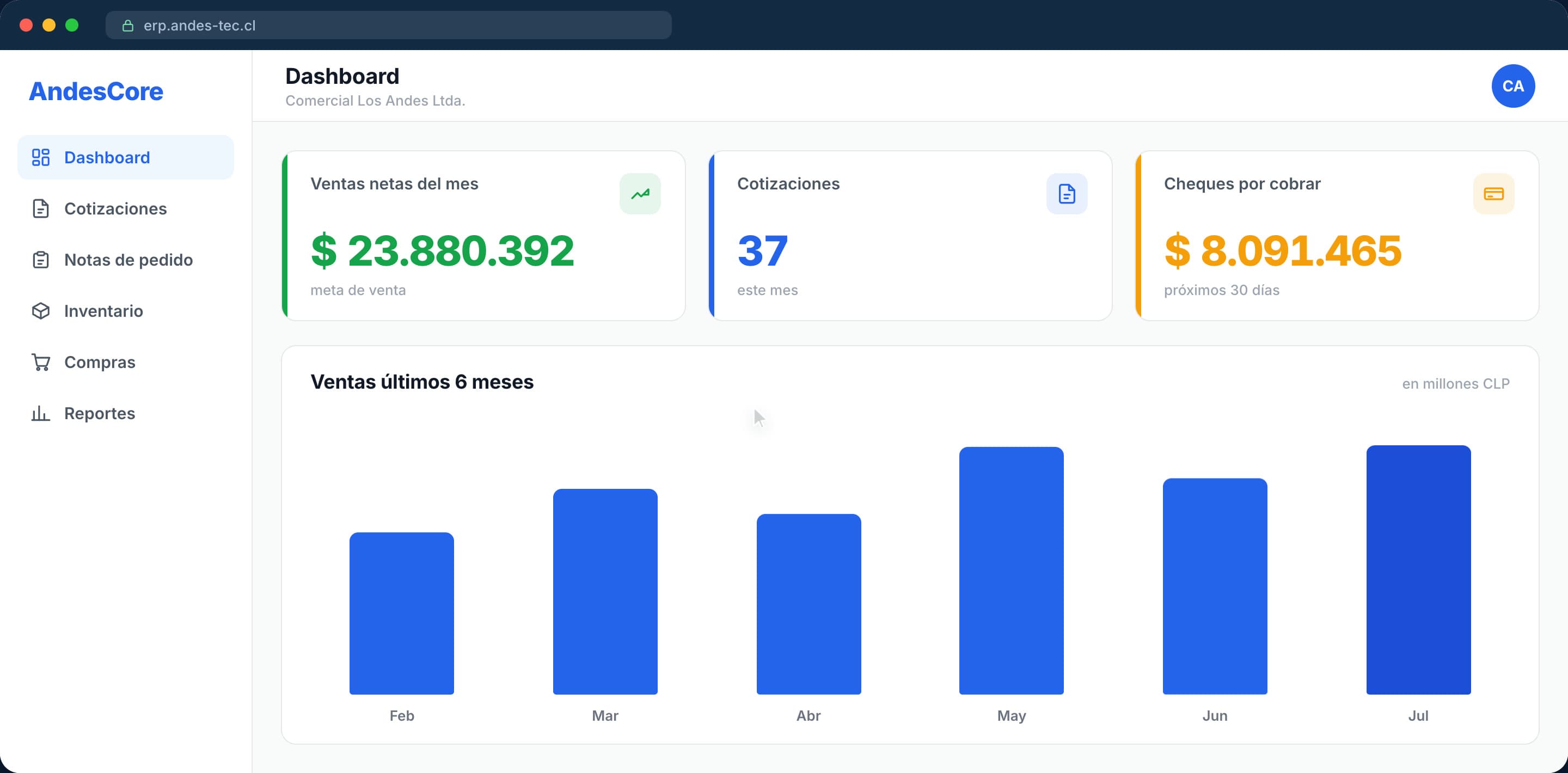
Task: Open the Reportes section label
Action: pyautogui.click(x=100, y=413)
